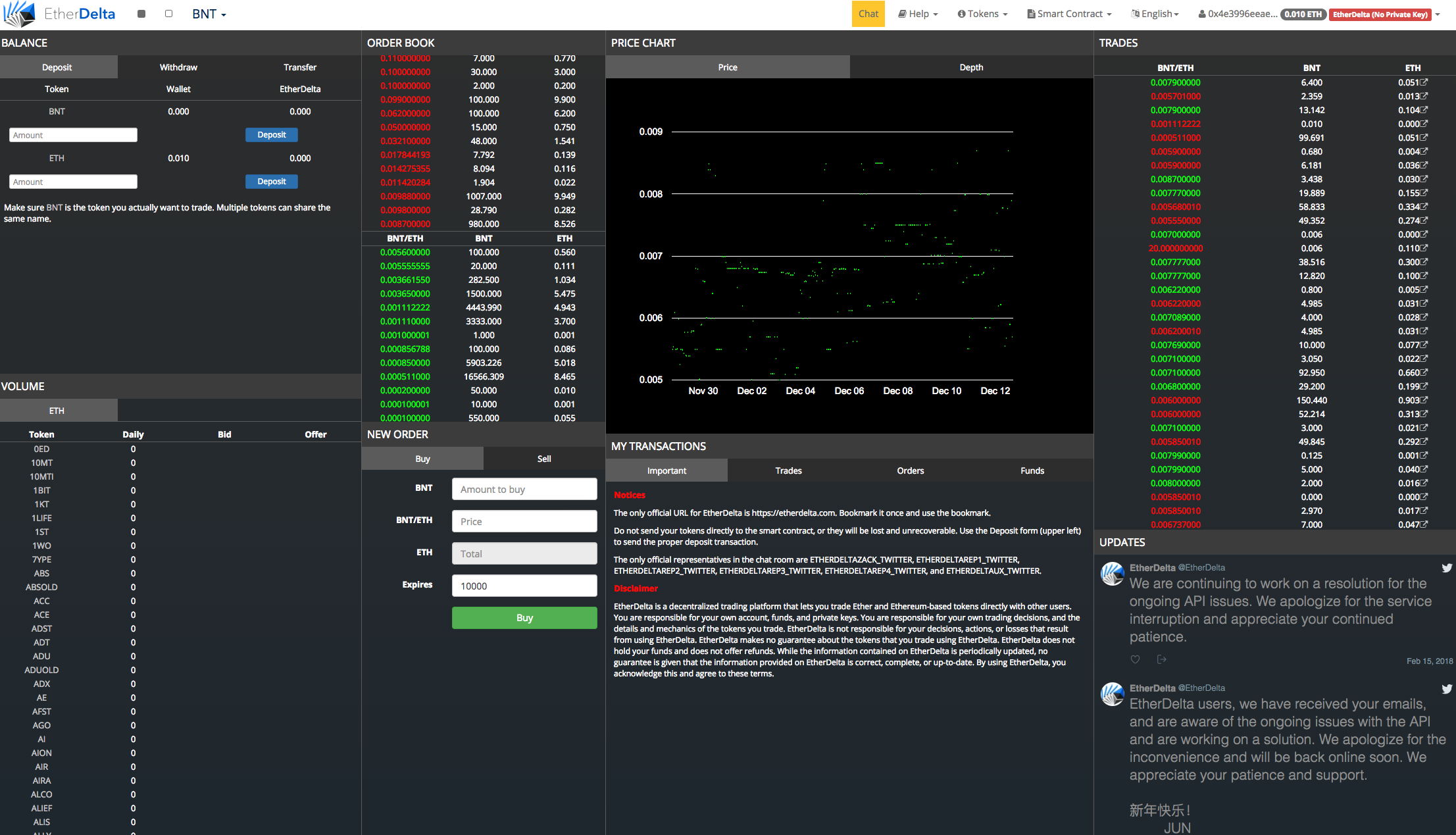Open external link icon for top trade
Viewport: 1456px width, 835px height.
tap(1424, 82)
